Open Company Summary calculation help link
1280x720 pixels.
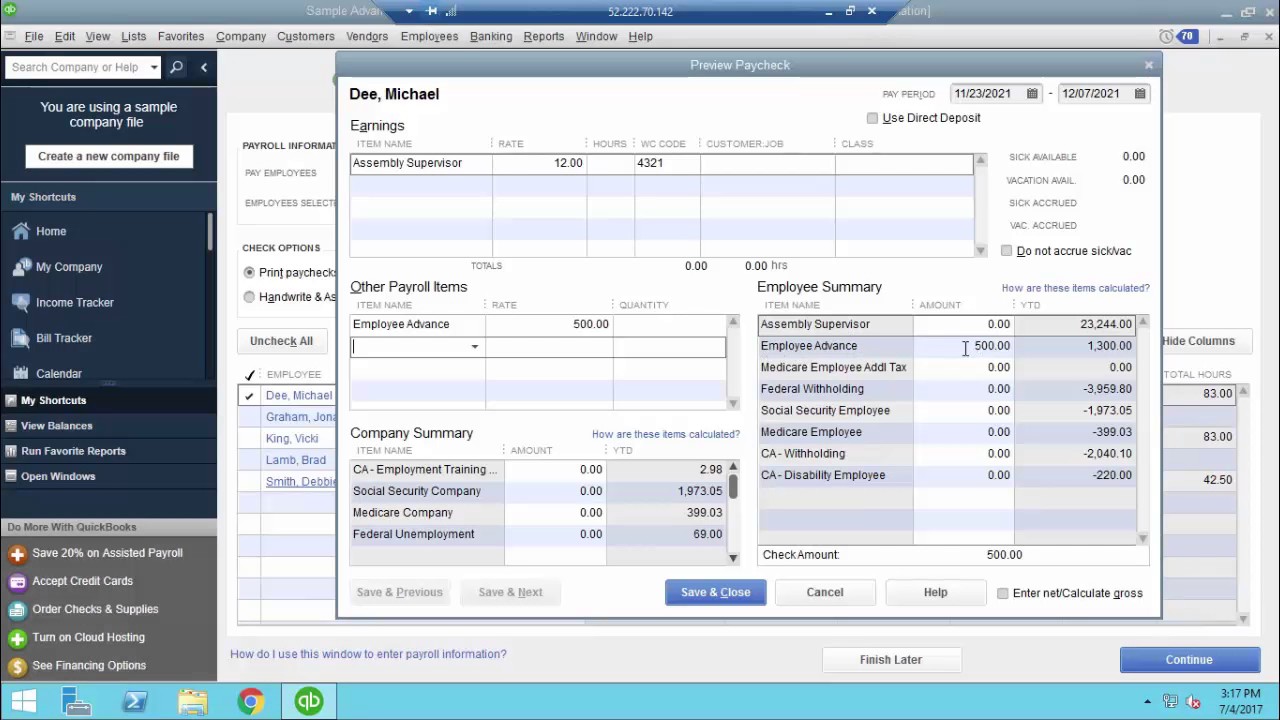click(x=666, y=434)
